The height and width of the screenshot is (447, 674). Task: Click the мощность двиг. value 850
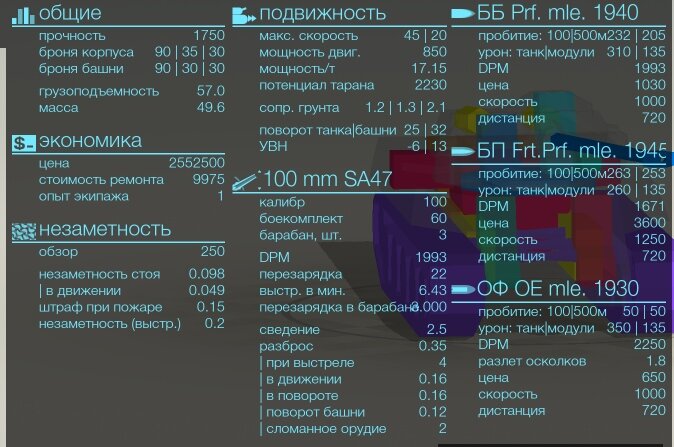click(435, 52)
